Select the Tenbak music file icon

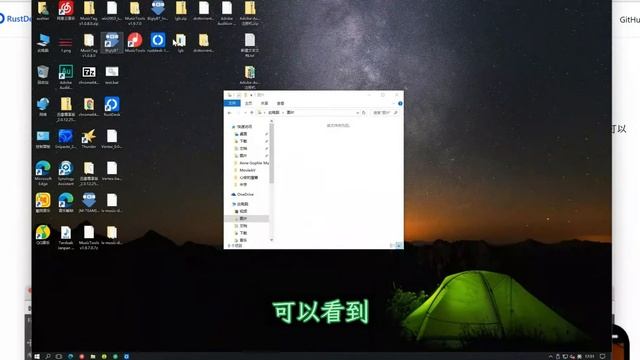(x=66, y=238)
